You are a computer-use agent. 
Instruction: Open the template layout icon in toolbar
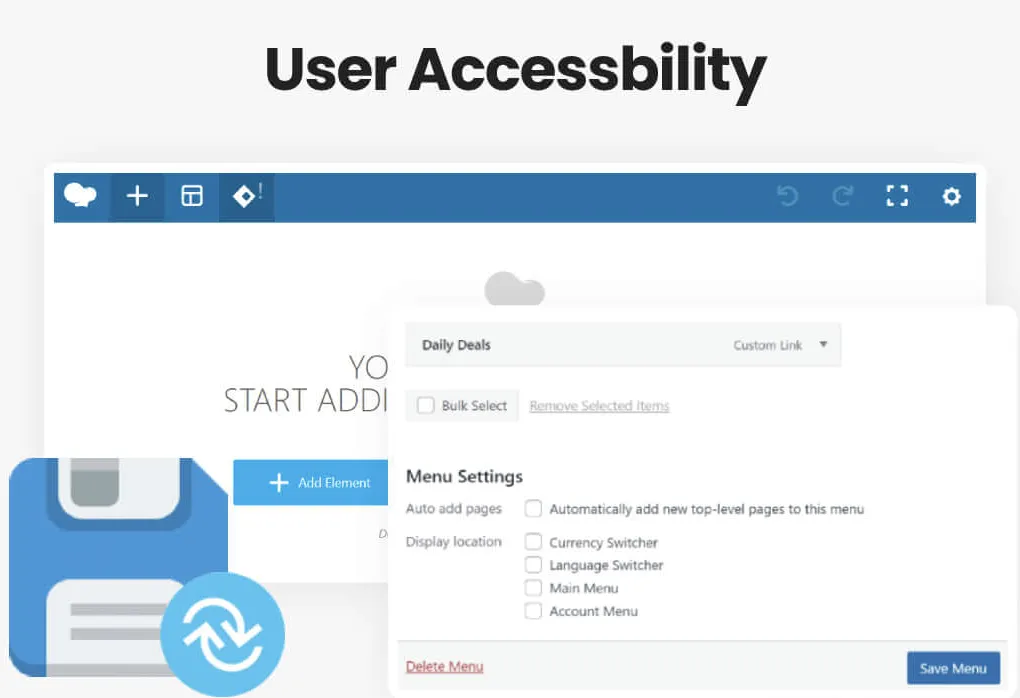click(x=192, y=196)
